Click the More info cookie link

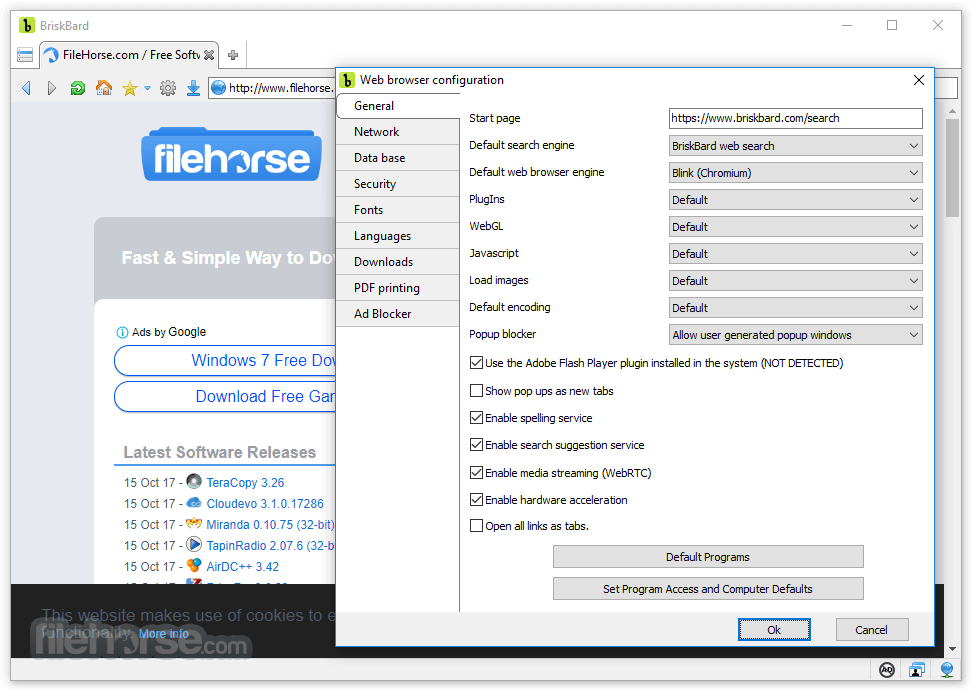click(164, 634)
